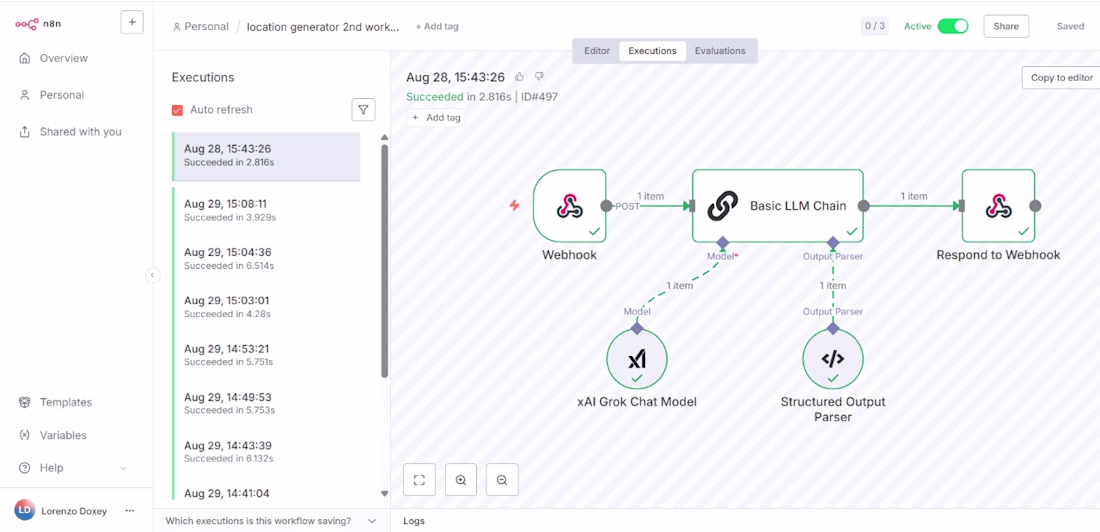1100x532 pixels.
Task: Select execution Aug 29, 15:04:36
Action: (267, 259)
